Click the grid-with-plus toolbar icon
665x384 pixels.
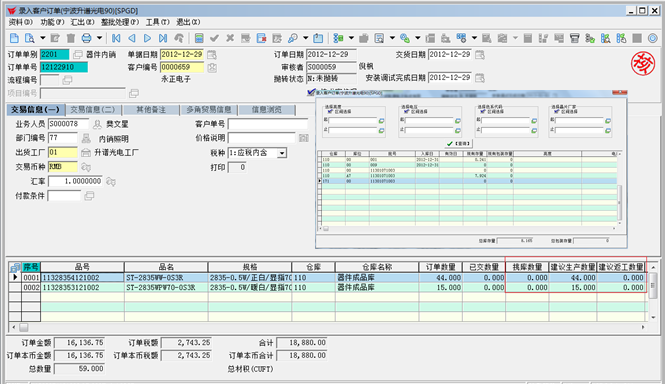point(461,38)
